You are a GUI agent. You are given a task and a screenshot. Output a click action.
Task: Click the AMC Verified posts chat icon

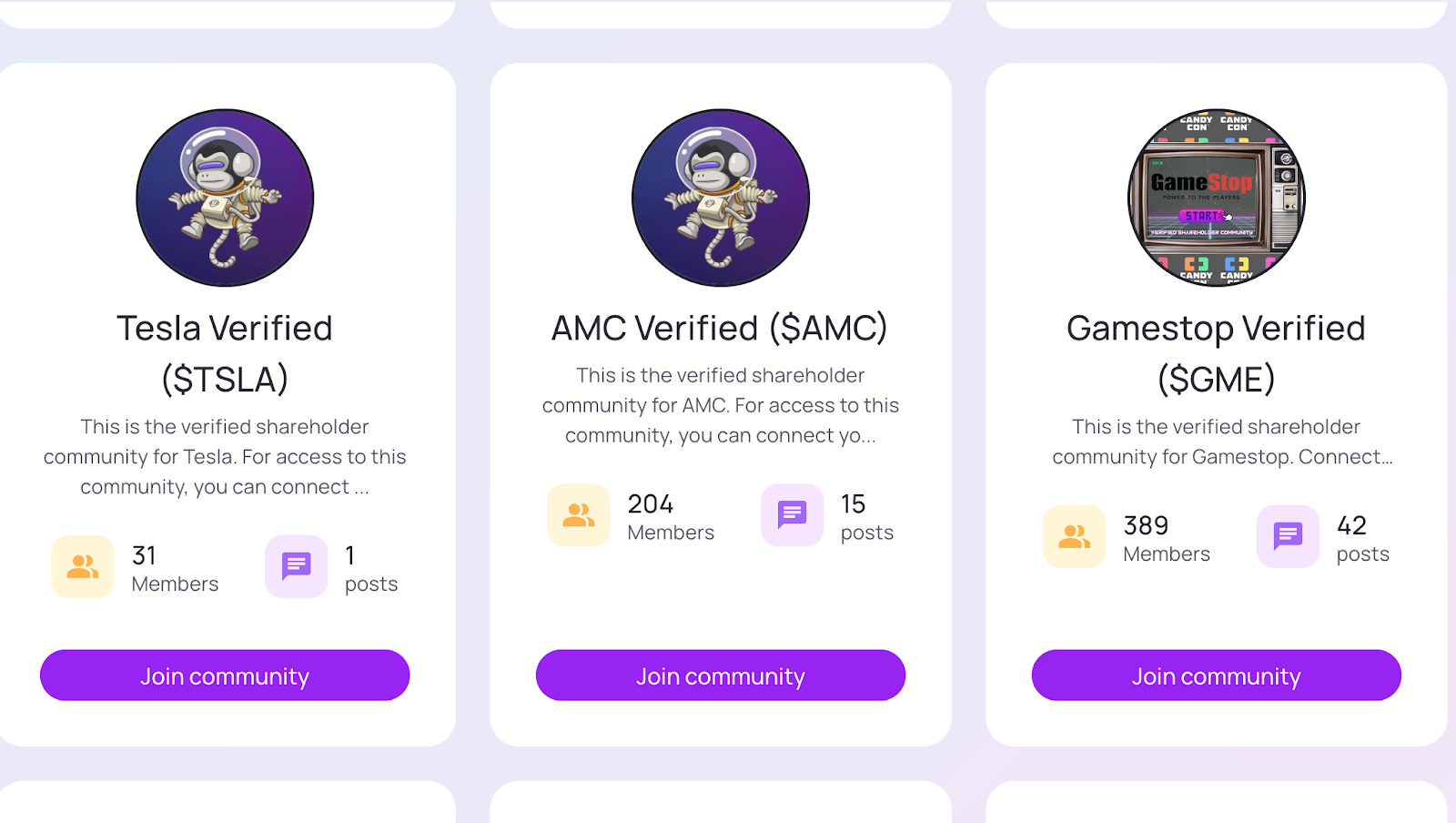(x=792, y=515)
